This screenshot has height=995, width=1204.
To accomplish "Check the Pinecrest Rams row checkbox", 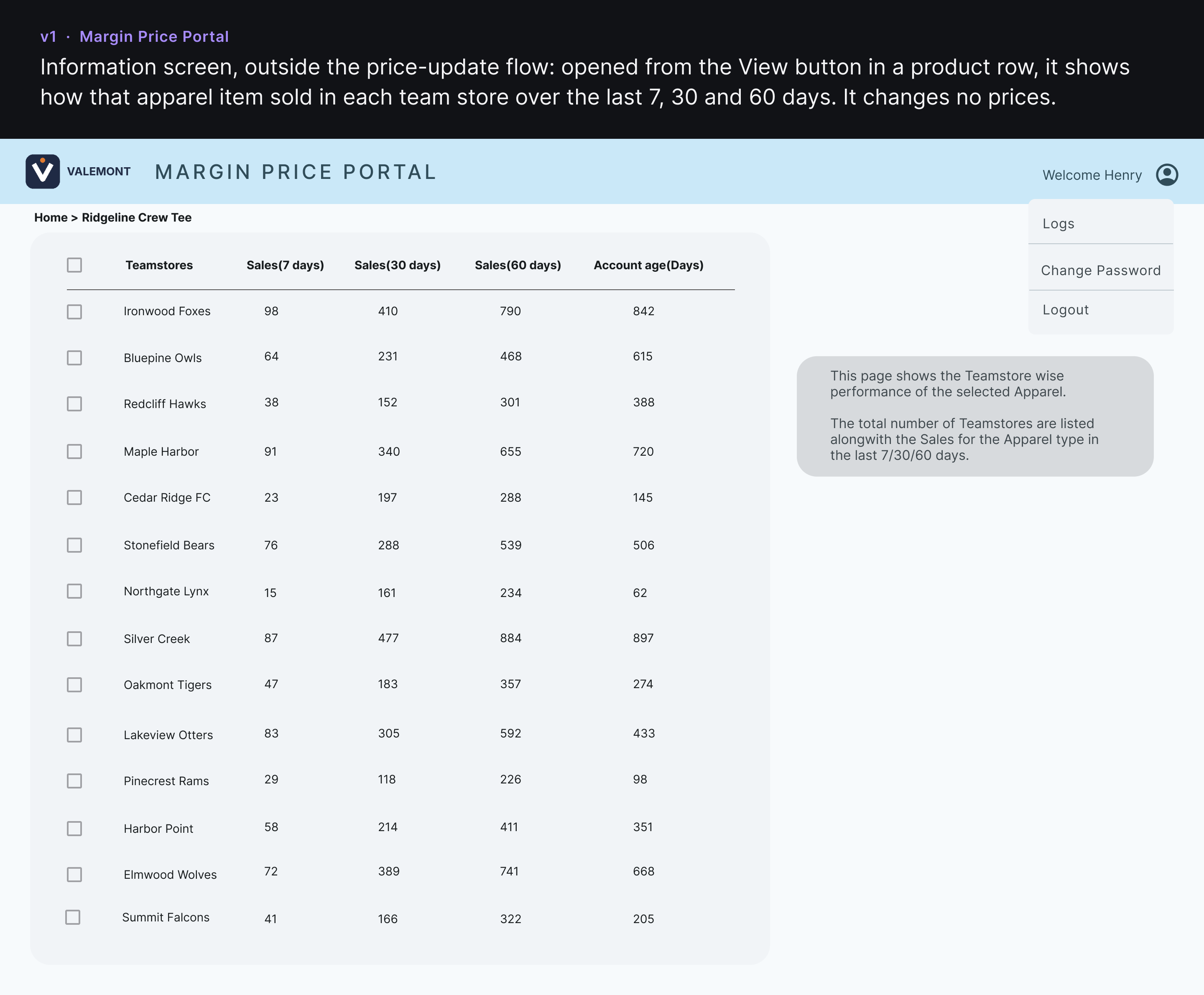I will [x=74, y=781].
